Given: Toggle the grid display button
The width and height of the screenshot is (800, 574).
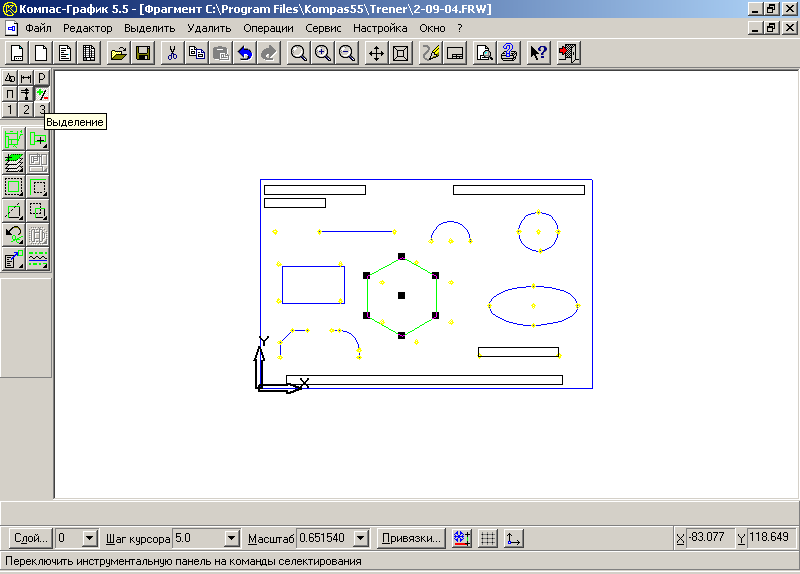Looking at the screenshot, I should click(488, 538).
